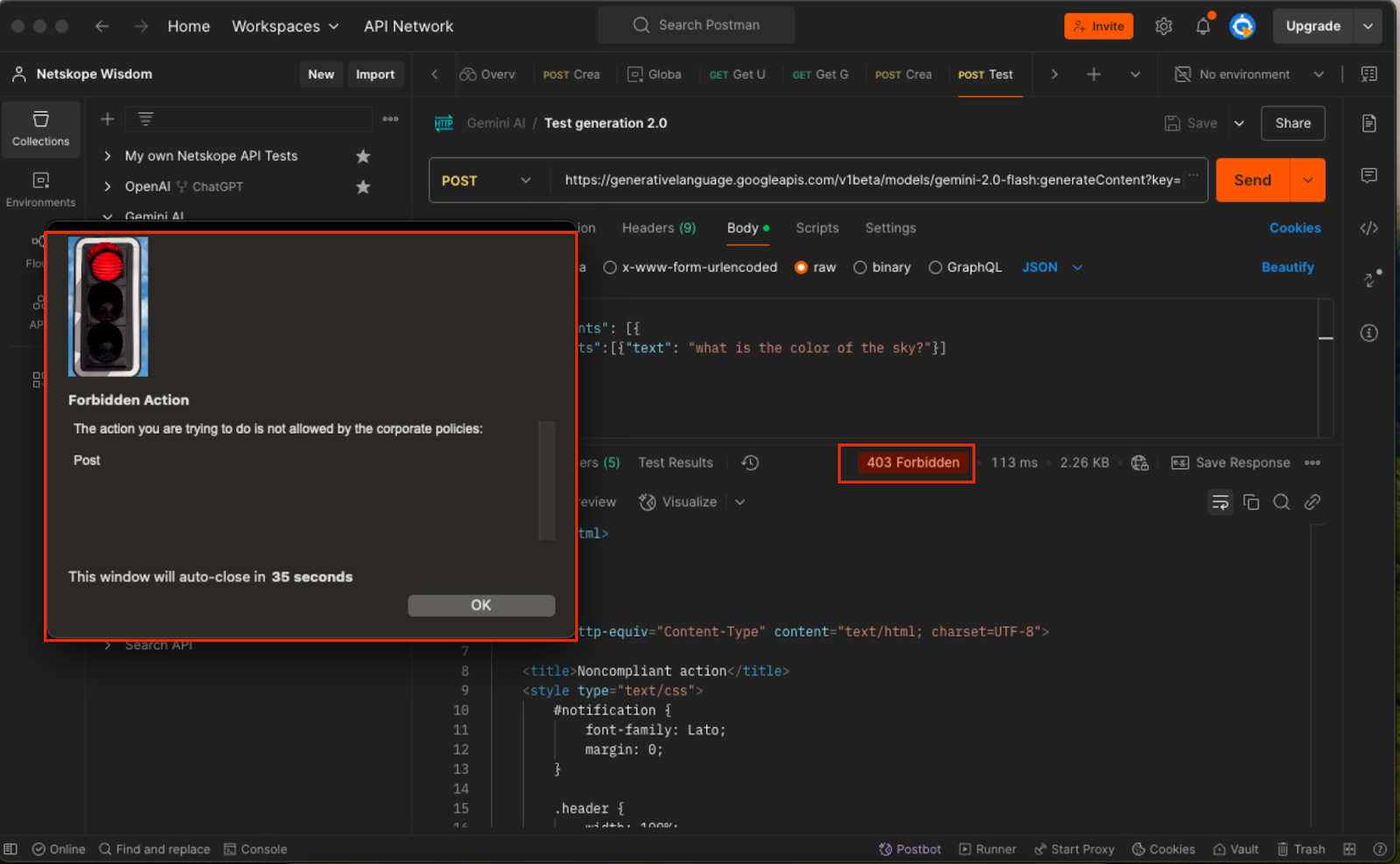Open the settings gear icon
This screenshot has width=1400, height=864.
(x=1163, y=26)
